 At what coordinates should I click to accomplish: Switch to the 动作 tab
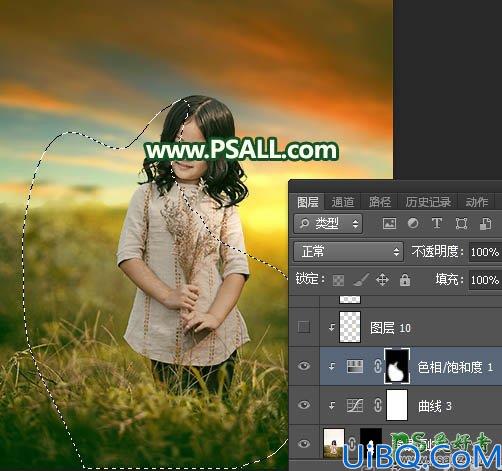click(x=476, y=202)
